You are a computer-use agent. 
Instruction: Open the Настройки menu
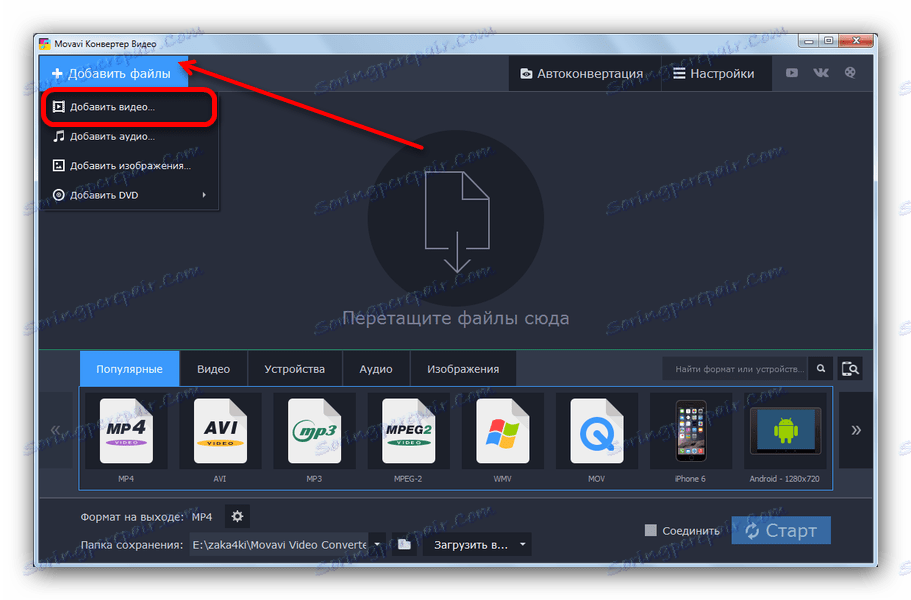point(714,74)
